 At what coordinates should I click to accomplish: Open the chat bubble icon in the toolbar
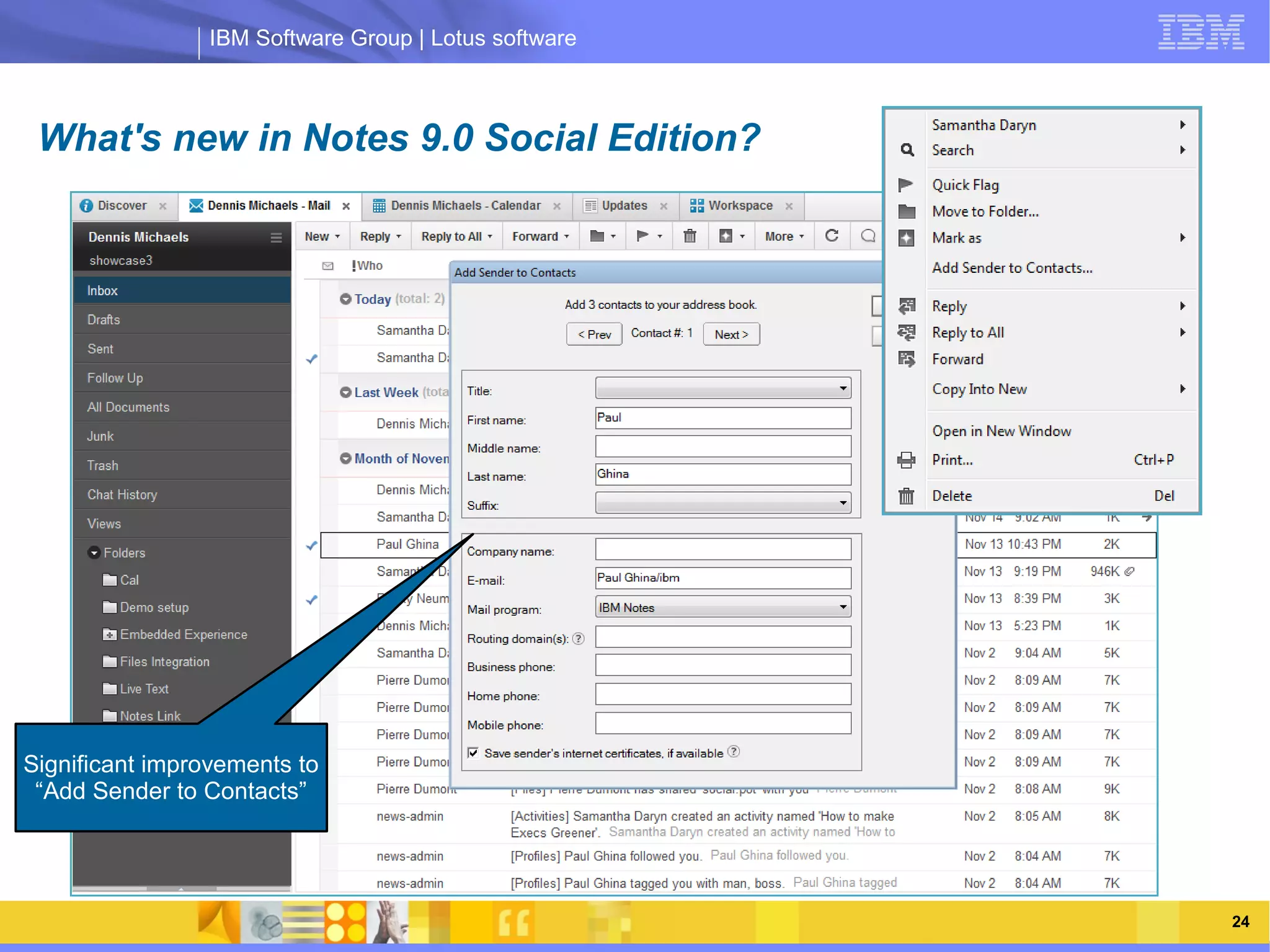tap(868, 236)
